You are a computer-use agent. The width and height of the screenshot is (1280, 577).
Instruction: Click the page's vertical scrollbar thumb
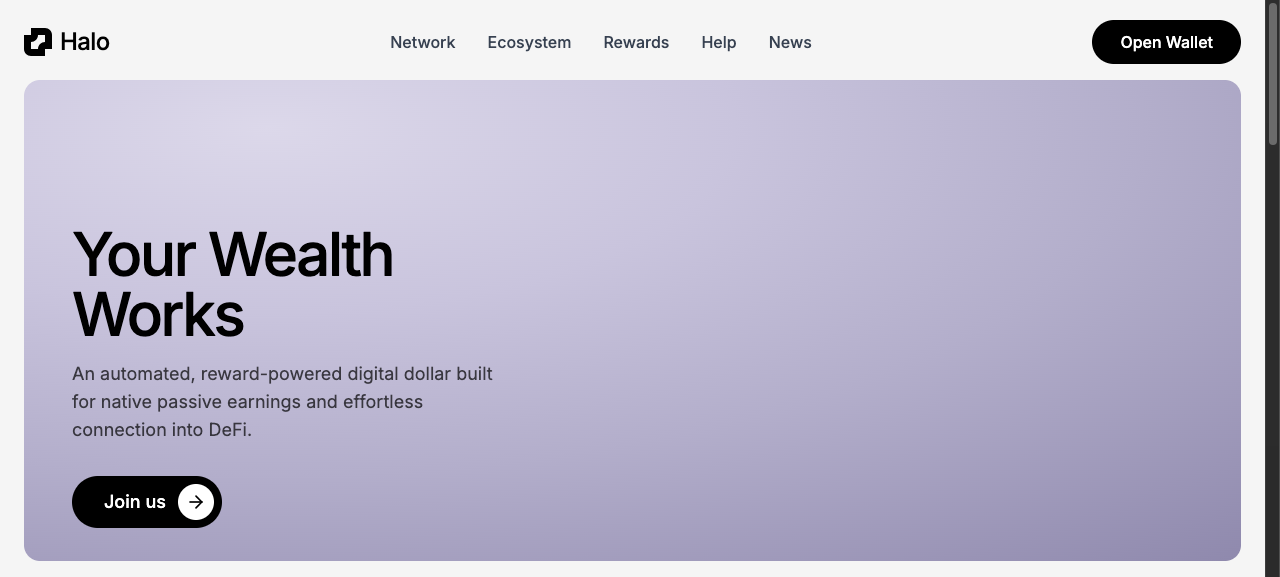tap(1273, 75)
